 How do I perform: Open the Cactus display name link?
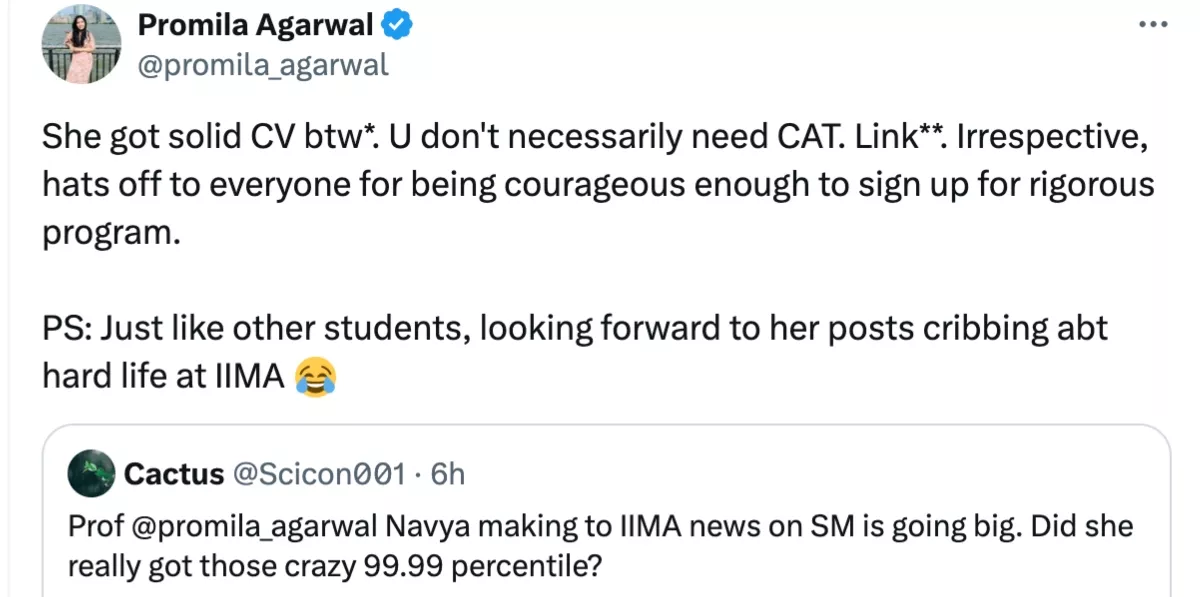click(173, 473)
